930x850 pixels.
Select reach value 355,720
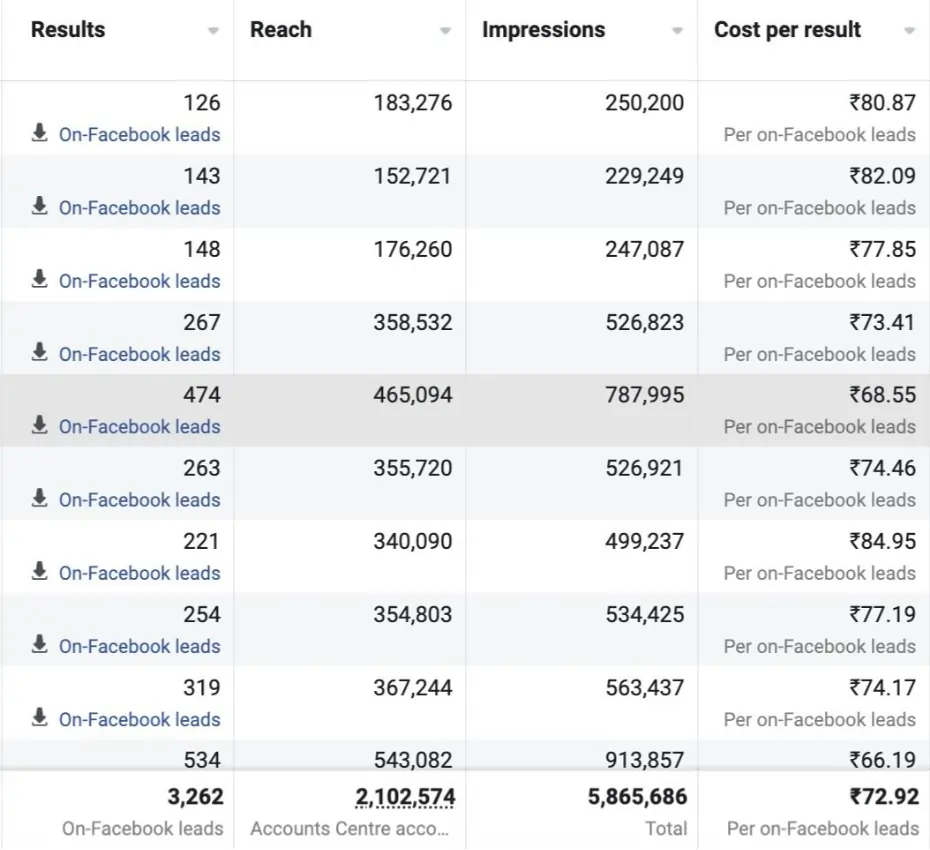click(413, 468)
